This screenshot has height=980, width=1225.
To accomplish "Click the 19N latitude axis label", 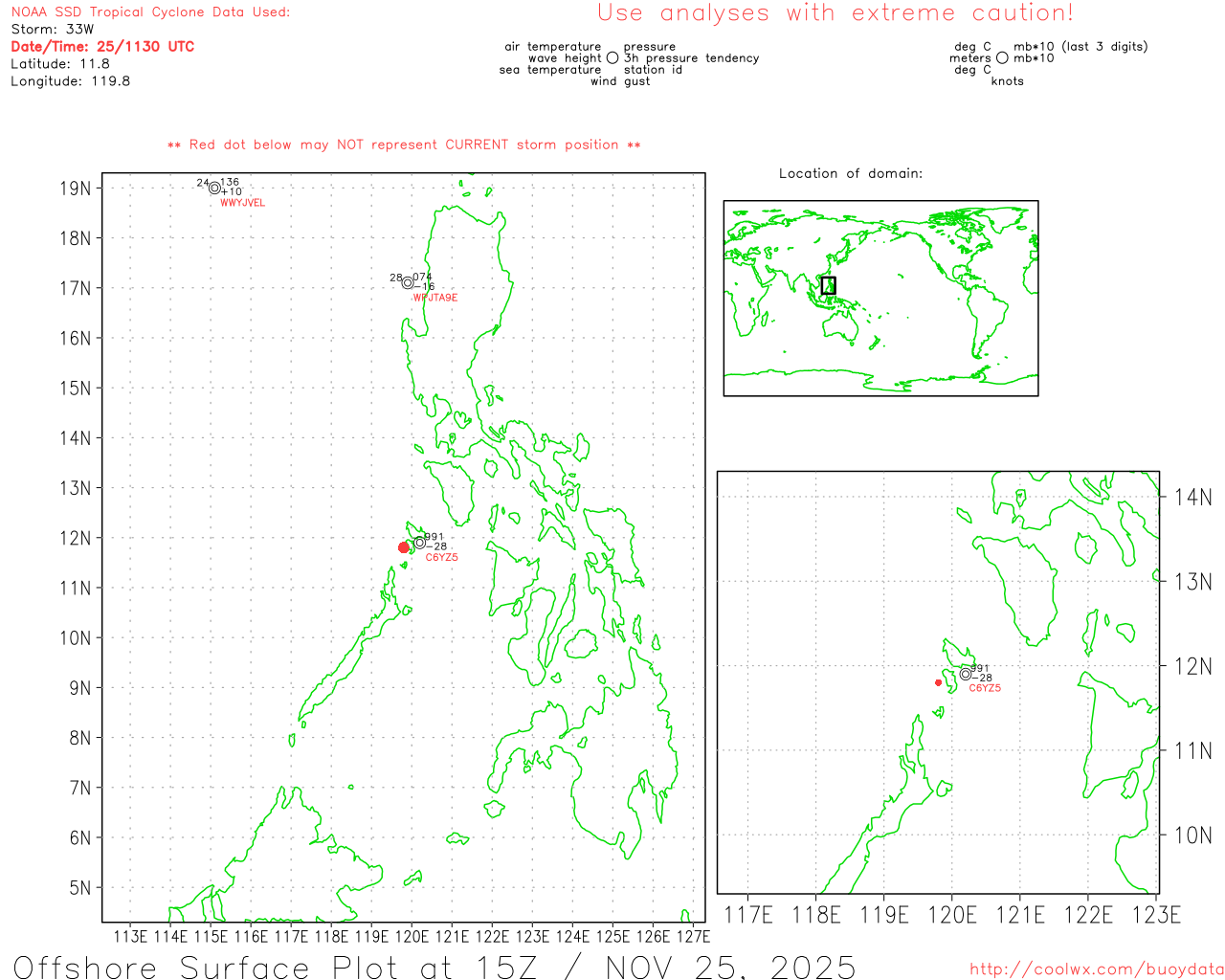I will click(x=76, y=188).
